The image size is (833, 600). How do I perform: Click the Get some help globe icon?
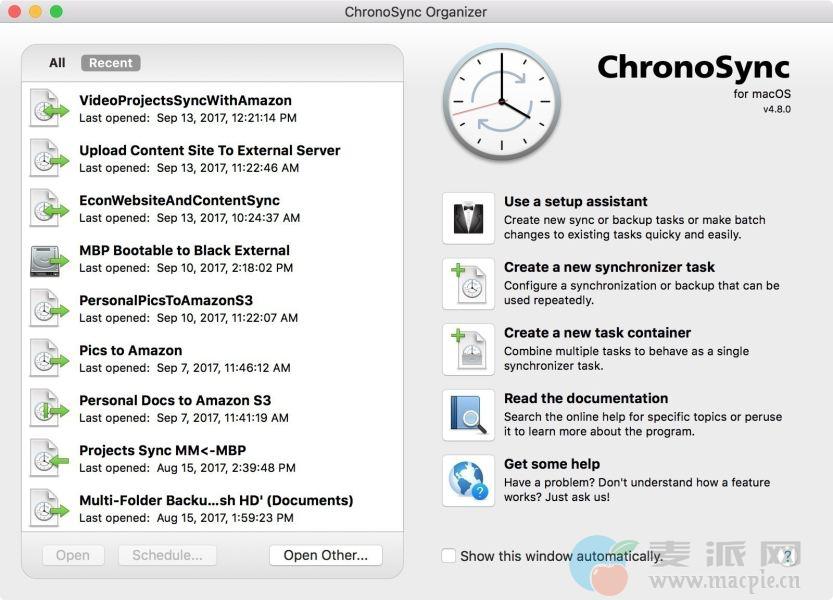468,480
